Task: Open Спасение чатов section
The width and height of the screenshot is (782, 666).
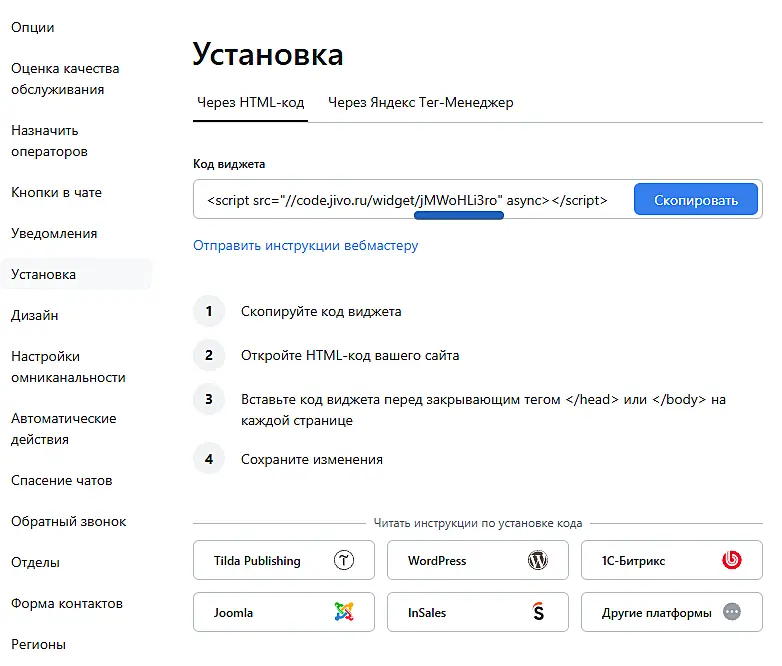Action: (62, 480)
